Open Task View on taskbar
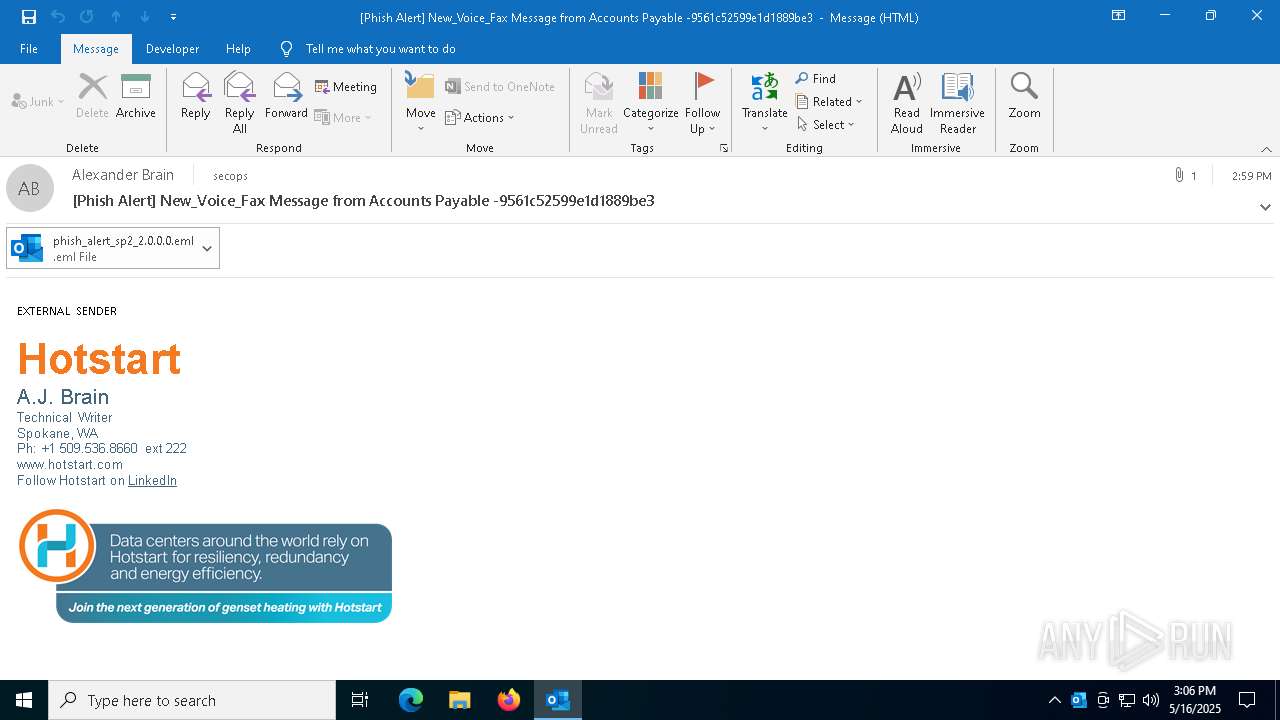 point(360,700)
